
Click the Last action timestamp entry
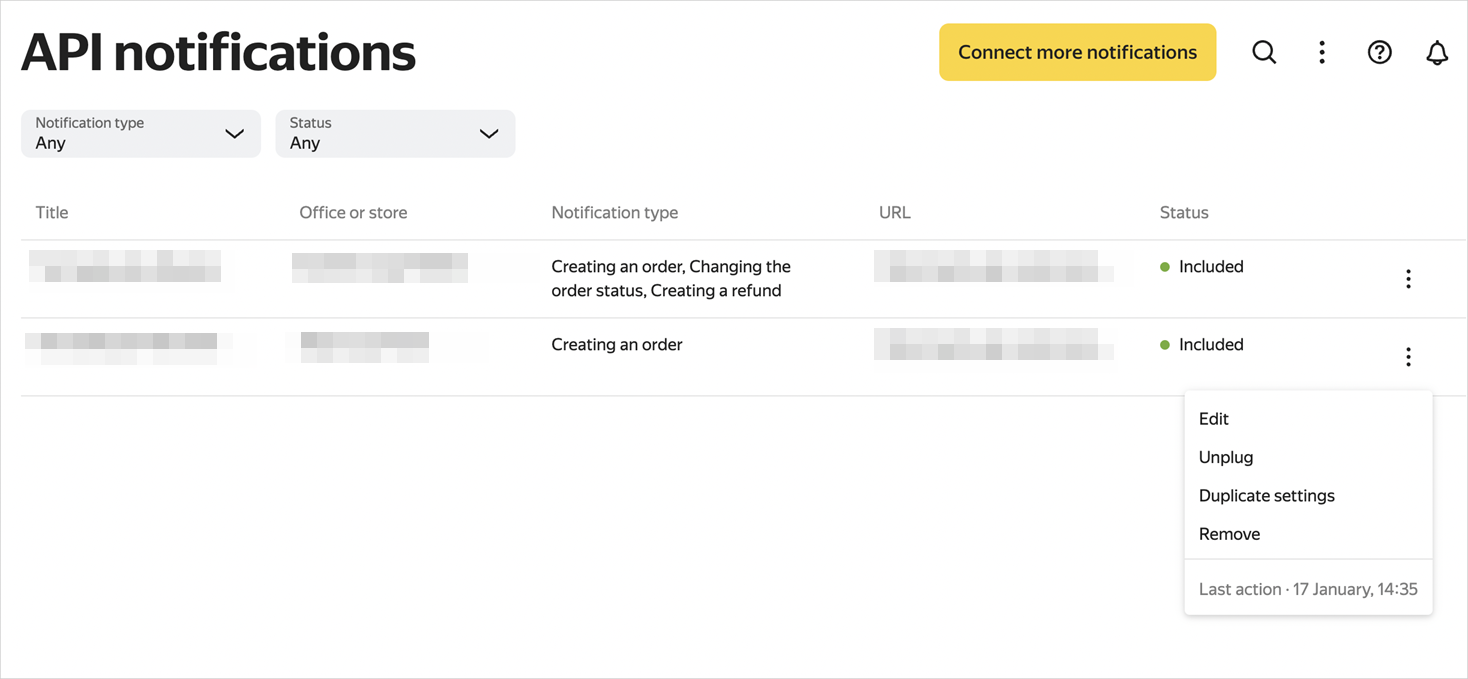click(x=1308, y=589)
